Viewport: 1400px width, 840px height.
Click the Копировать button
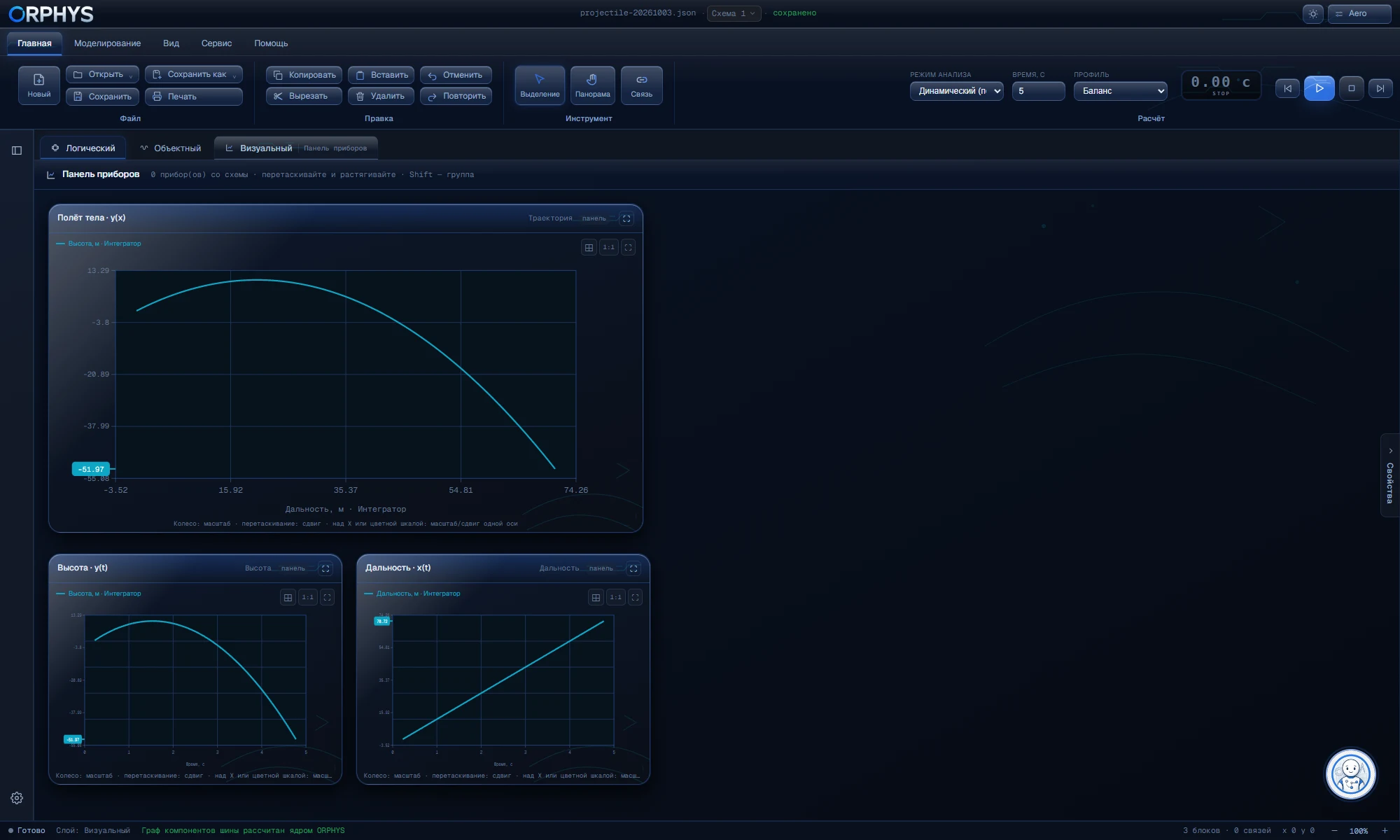[x=304, y=75]
